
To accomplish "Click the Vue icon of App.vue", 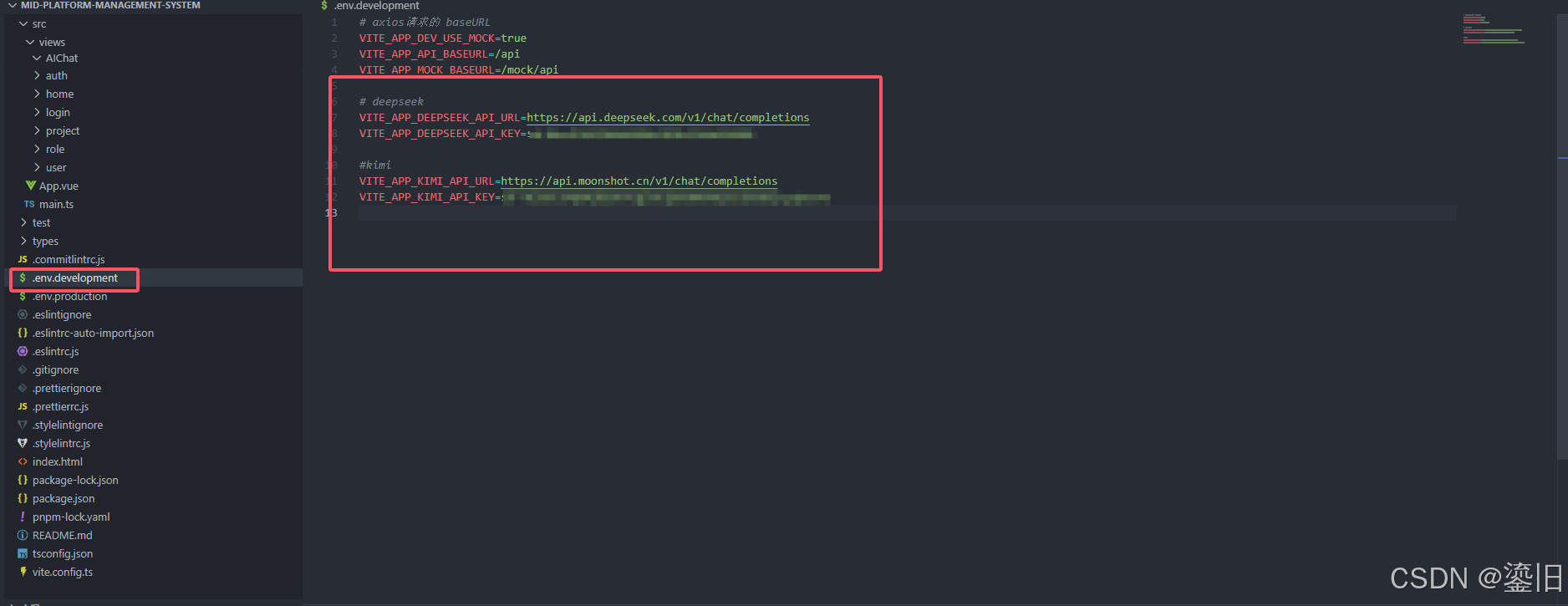I will [x=30, y=186].
